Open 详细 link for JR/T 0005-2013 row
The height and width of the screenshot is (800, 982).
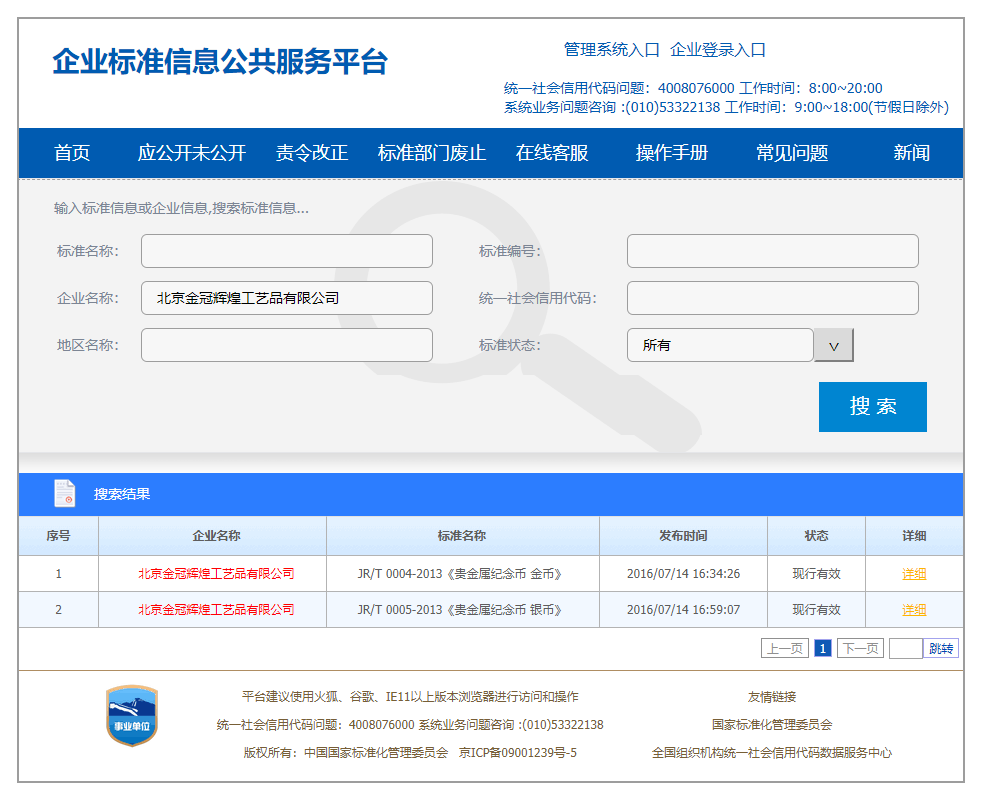(914, 610)
